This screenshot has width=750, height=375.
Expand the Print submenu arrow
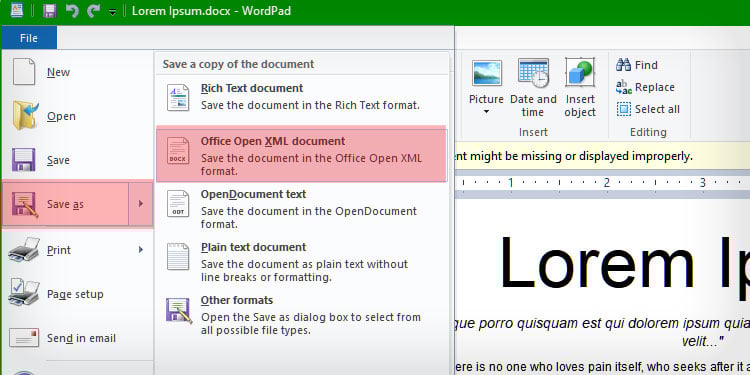(141, 250)
